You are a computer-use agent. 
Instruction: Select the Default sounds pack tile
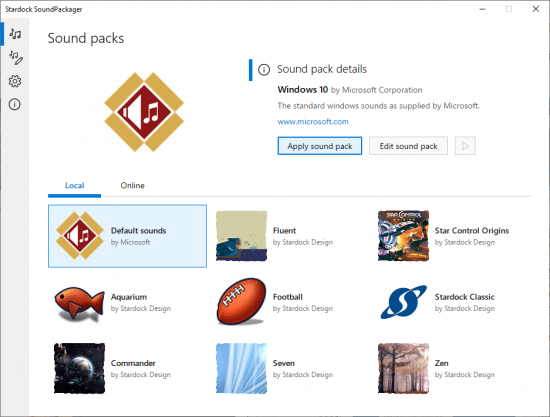coord(127,236)
